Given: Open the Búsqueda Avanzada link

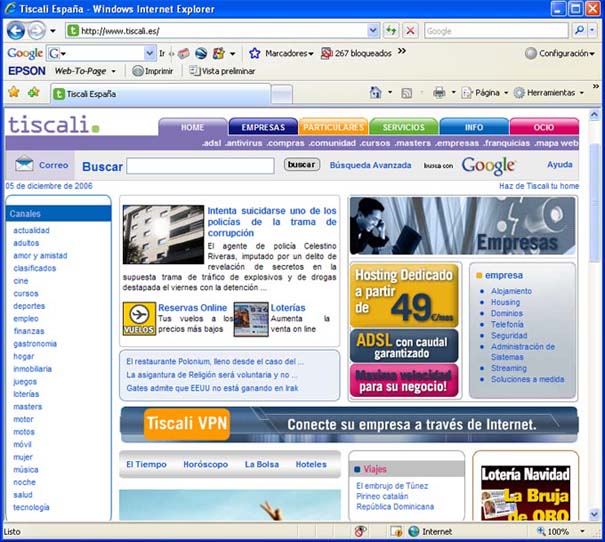Looking at the screenshot, I should (370, 165).
